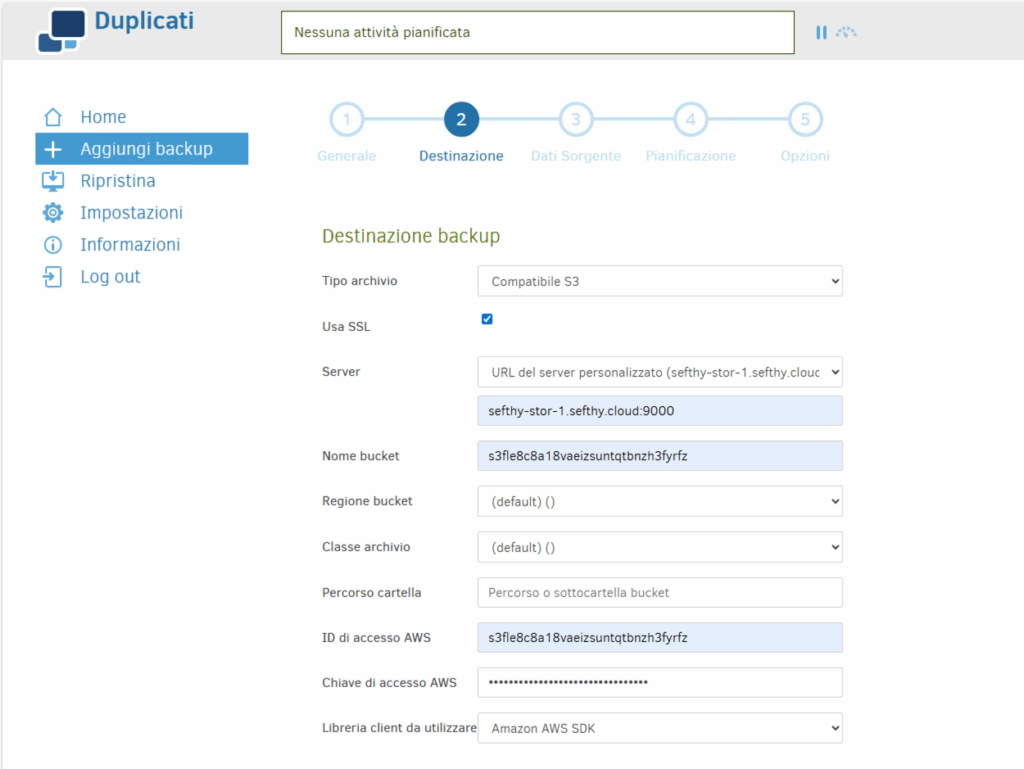Viewport: 1024px width, 769px height.
Task: Click the Duplicati logo icon
Action: click(x=59, y=31)
